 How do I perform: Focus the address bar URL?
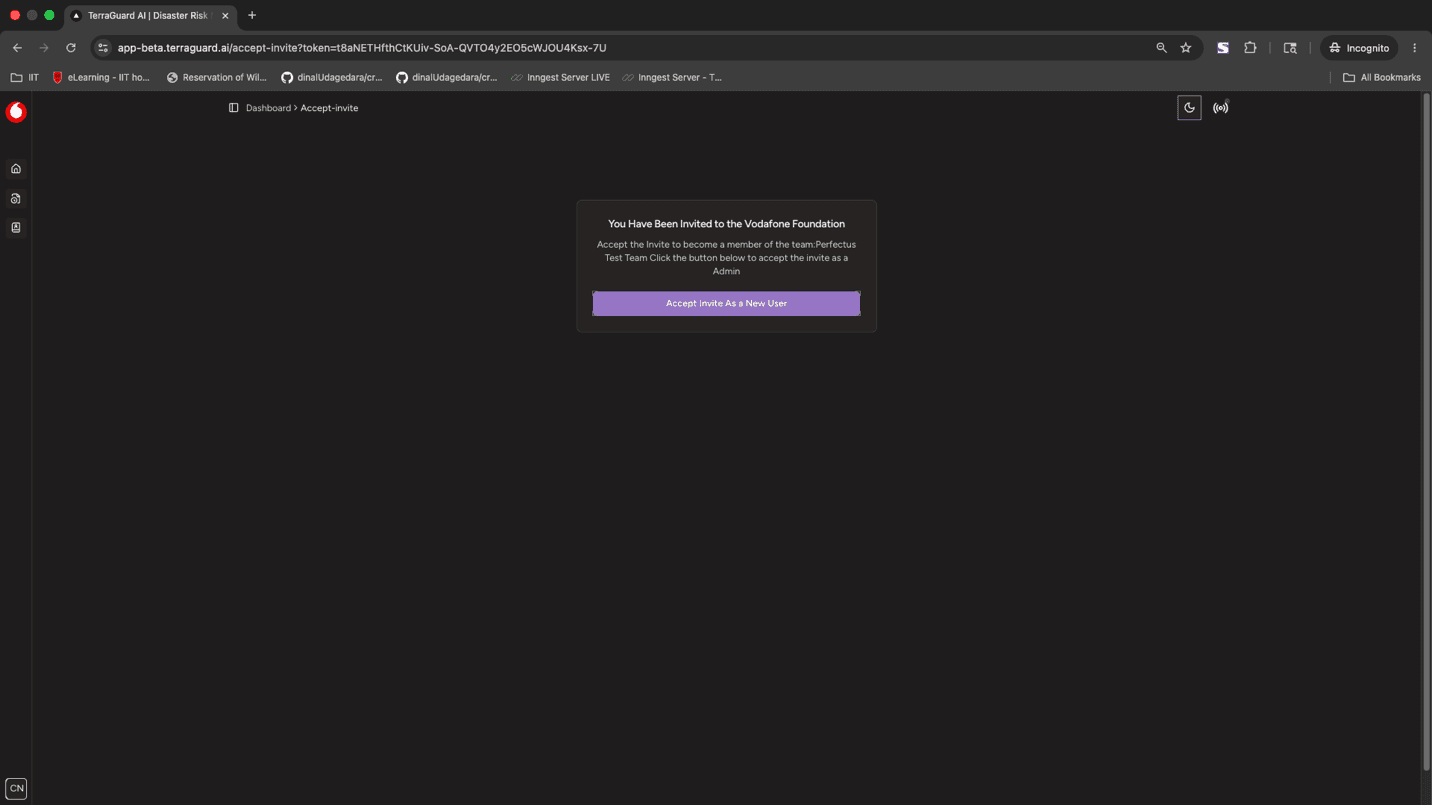[362, 48]
